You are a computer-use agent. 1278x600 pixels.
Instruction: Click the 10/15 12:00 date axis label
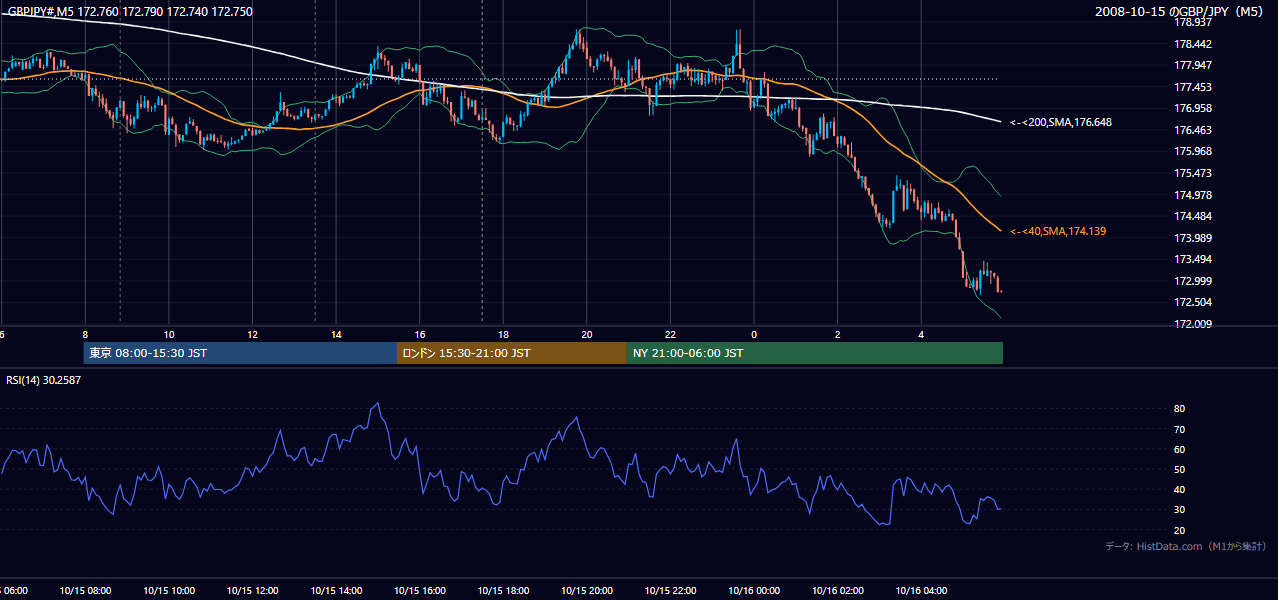tap(252, 591)
